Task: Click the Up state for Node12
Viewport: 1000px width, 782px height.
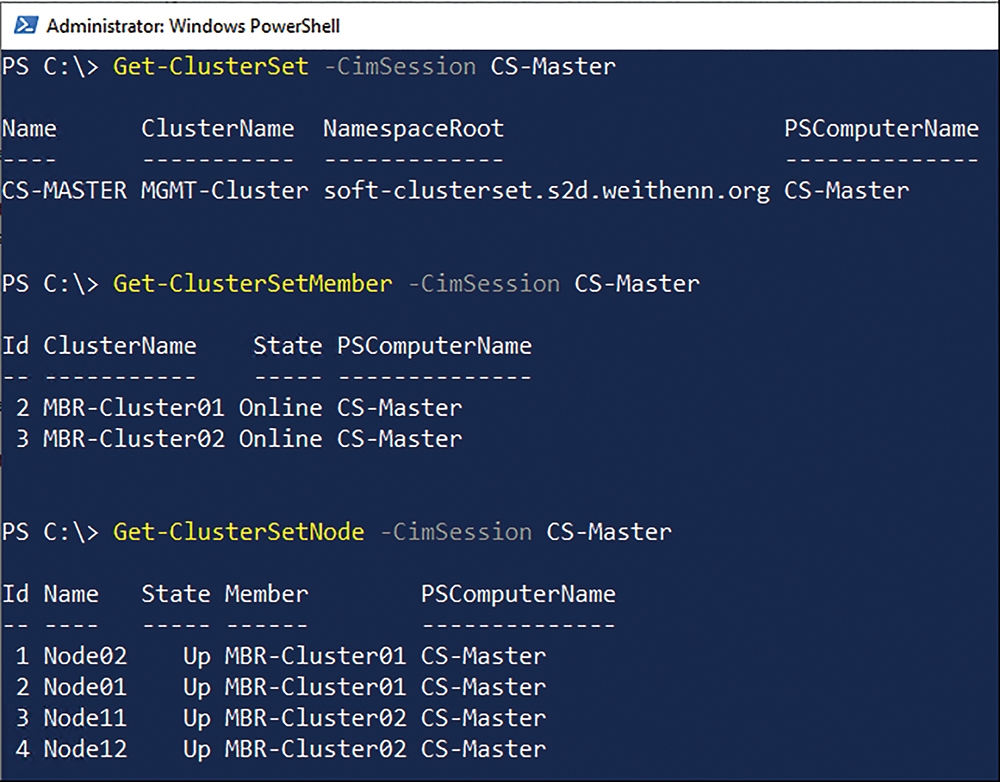Action: coord(196,749)
